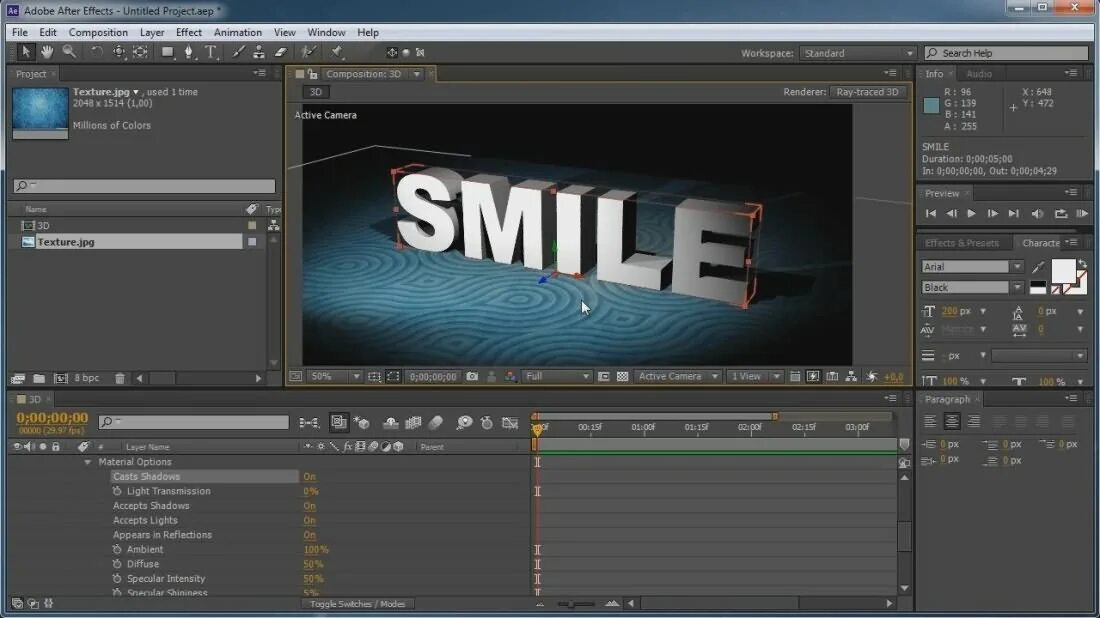Open the Layer menu
The height and width of the screenshot is (618, 1100).
coord(152,32)
